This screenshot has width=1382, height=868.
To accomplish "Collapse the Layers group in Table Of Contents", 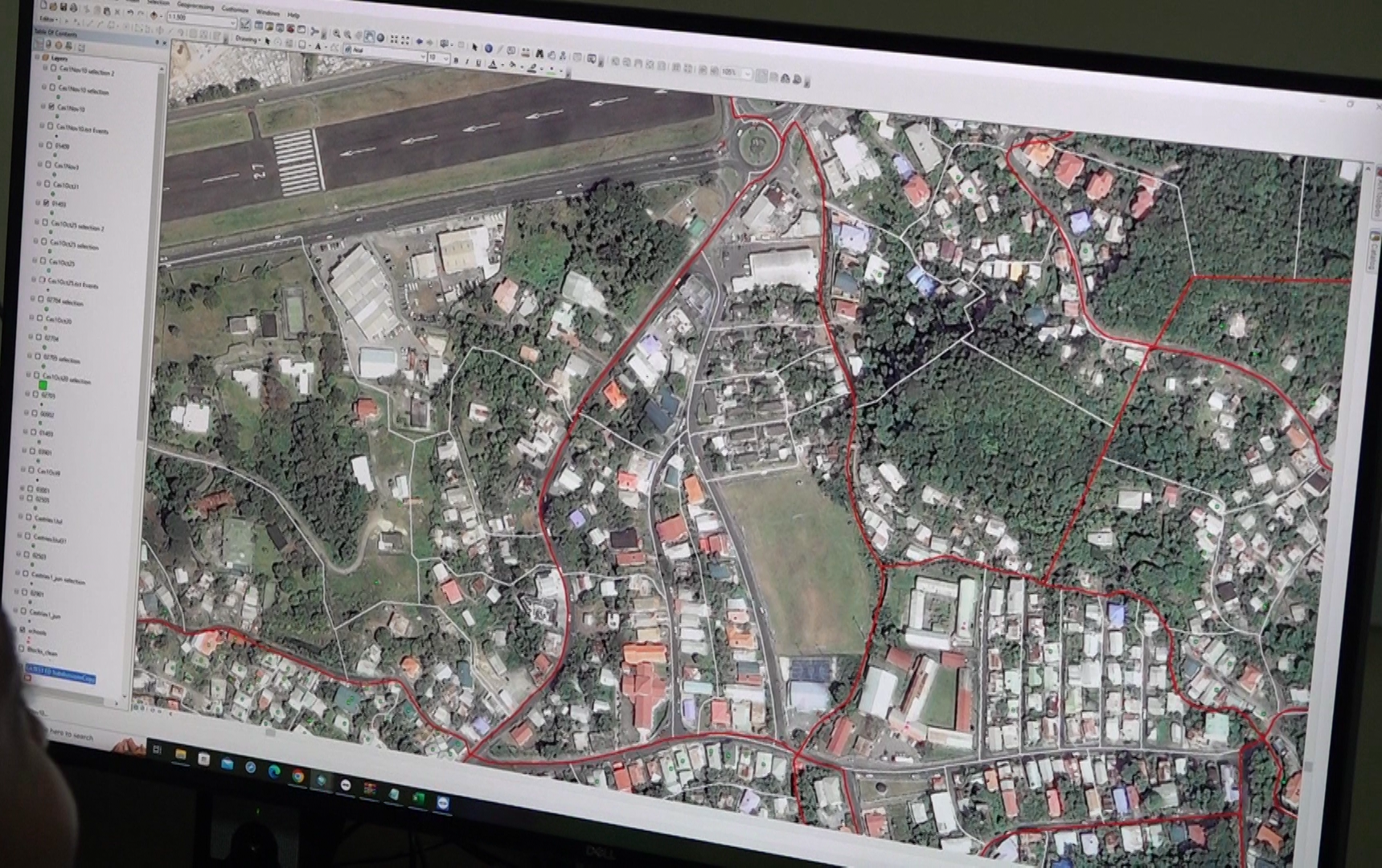I will click(x=37, y=57).
